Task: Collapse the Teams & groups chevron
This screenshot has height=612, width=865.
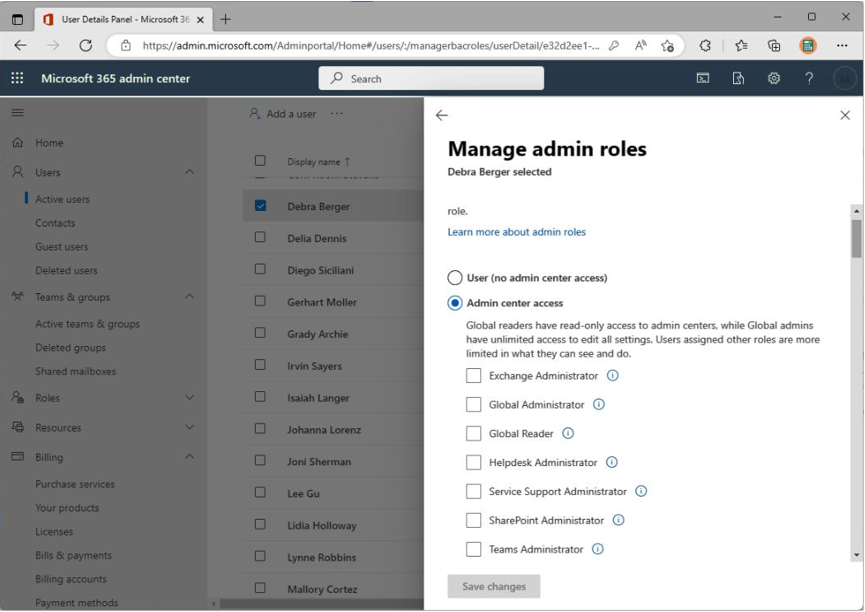Action: (189, 296)
